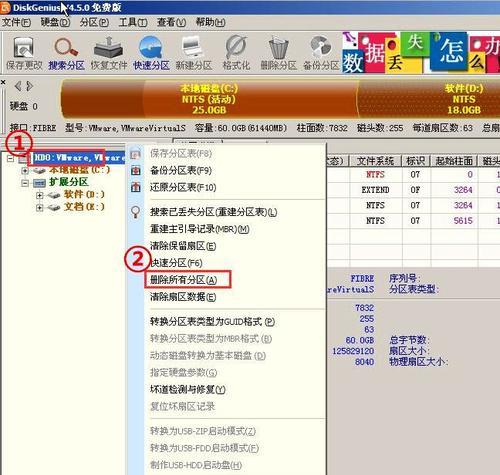Select HD0:VMware disk in tree
Viewport: 500px width, 475px height.
[x=79, y=158]
